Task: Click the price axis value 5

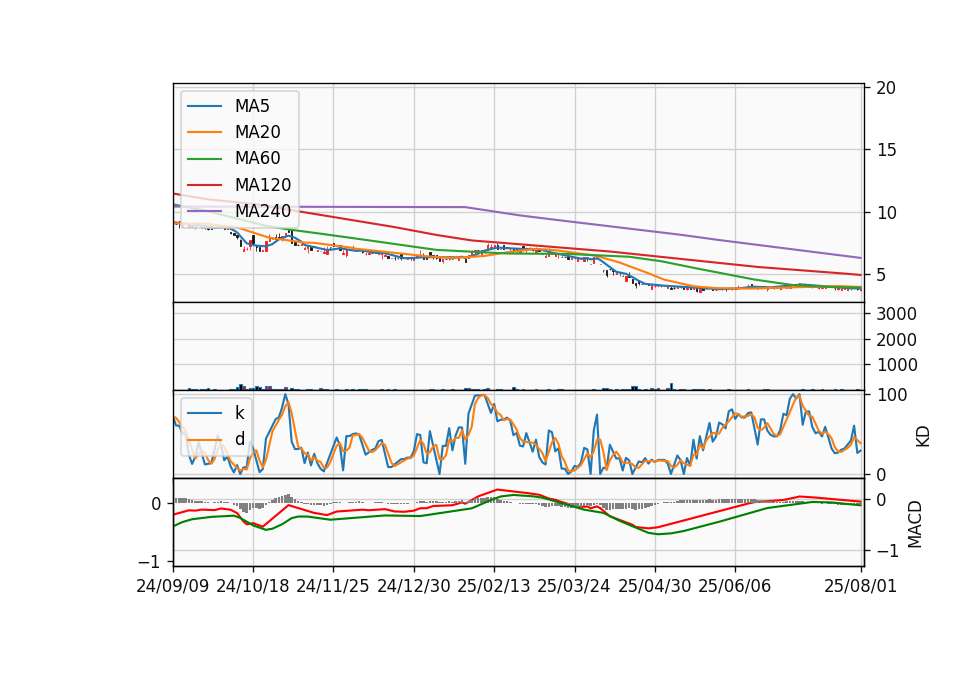Action: click(x=881, y=276)
